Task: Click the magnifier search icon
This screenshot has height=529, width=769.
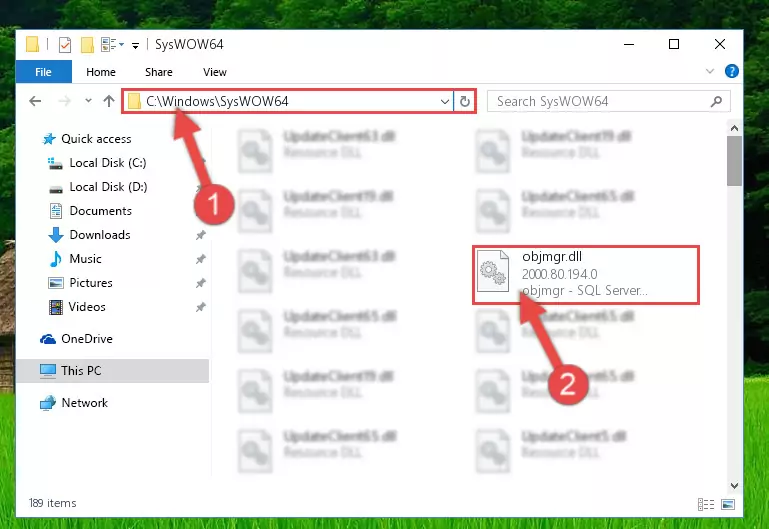Action: point(716,101)
